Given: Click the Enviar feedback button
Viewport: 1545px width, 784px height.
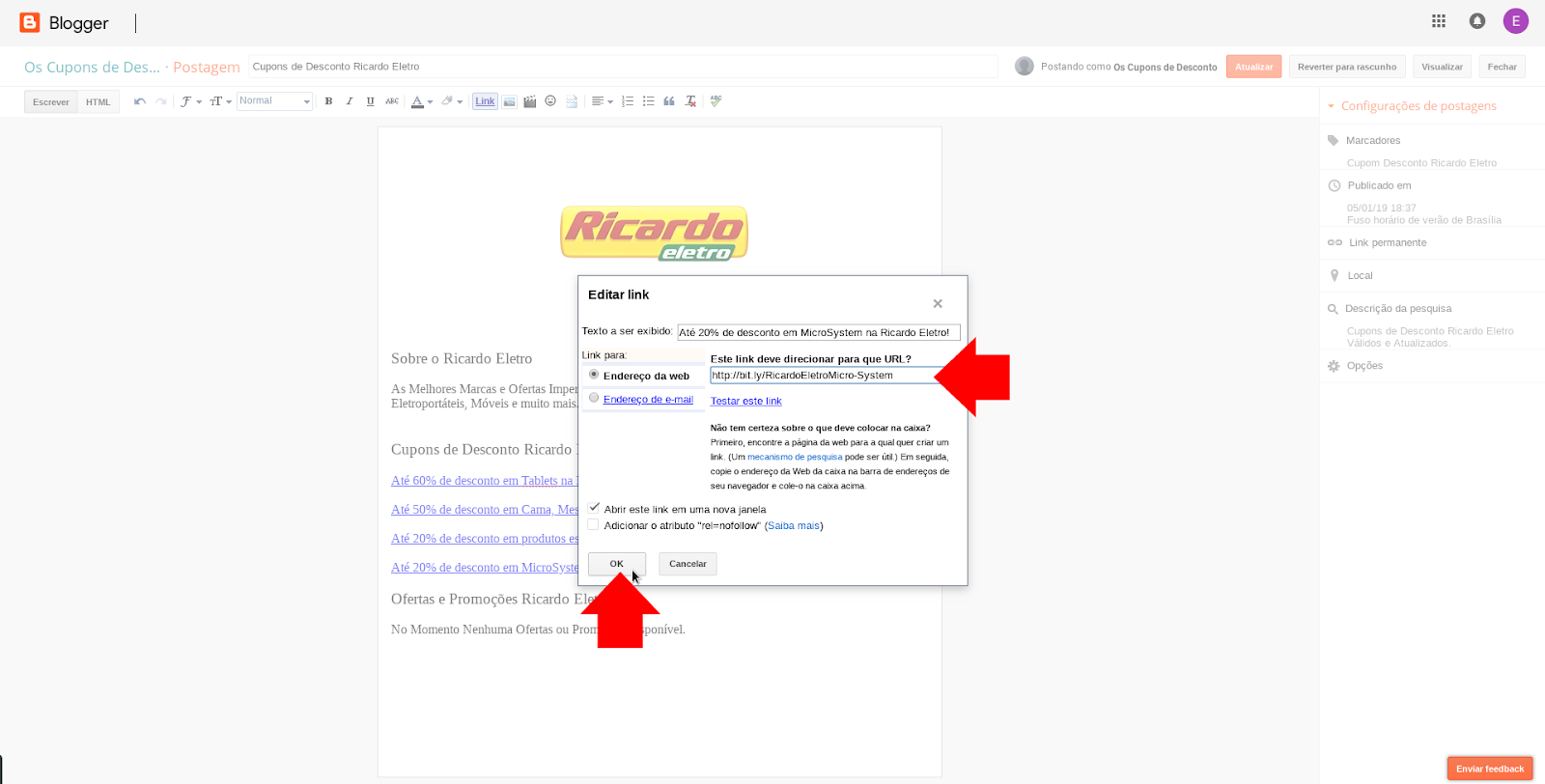Looking at the screenshot, I should click(x=1490, y=769).
